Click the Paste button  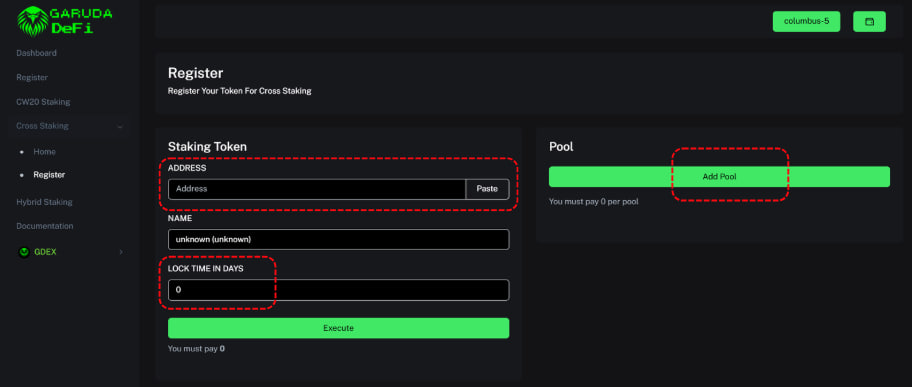pos(487,189)
